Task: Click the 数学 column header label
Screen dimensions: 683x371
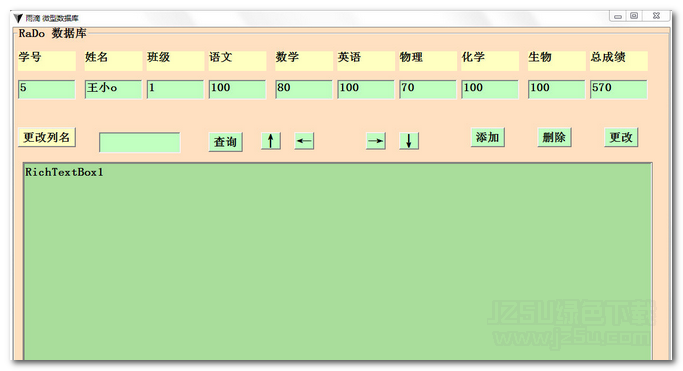Action: pyautogui.click(x=304, y=61)
